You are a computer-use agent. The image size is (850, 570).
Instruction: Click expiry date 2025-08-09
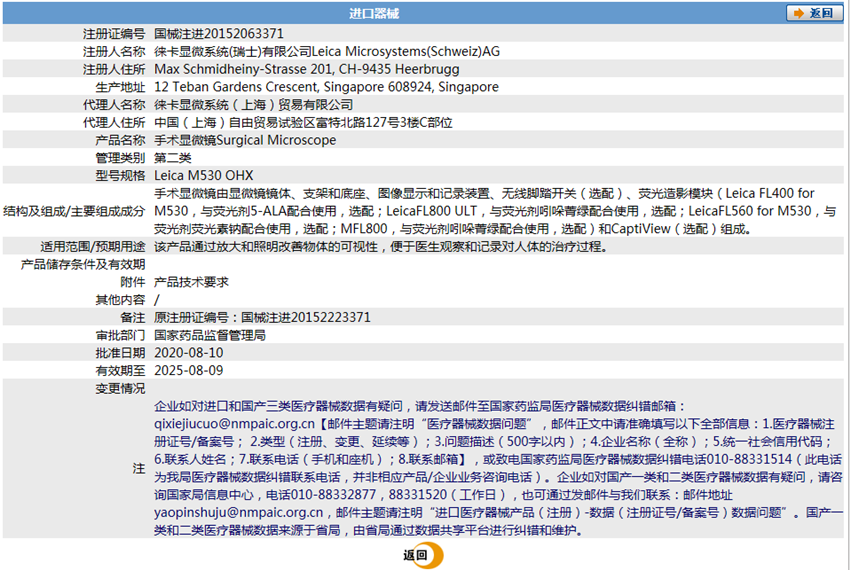[x=189, y=370]
